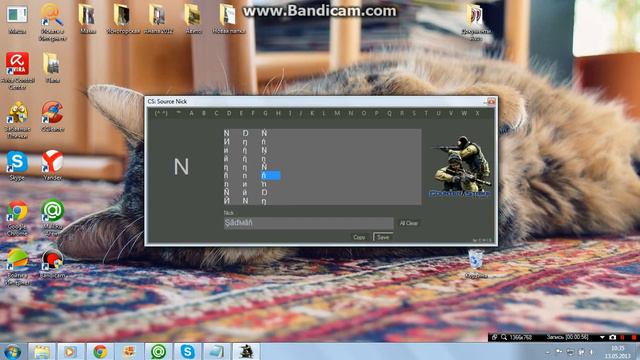Select the letter G tab in Nick window
The width and height of the screenshot is (640, 360).
tap(265, 113)
